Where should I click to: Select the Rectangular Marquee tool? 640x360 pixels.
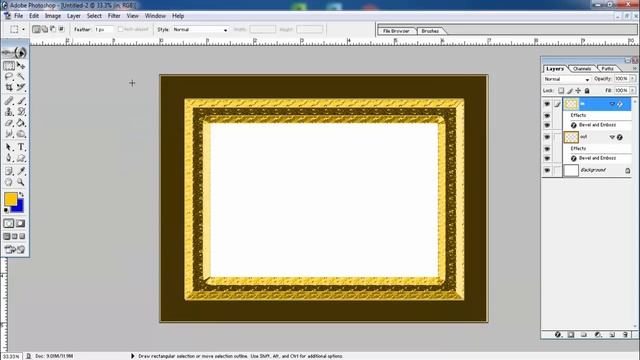pos(9,65)
